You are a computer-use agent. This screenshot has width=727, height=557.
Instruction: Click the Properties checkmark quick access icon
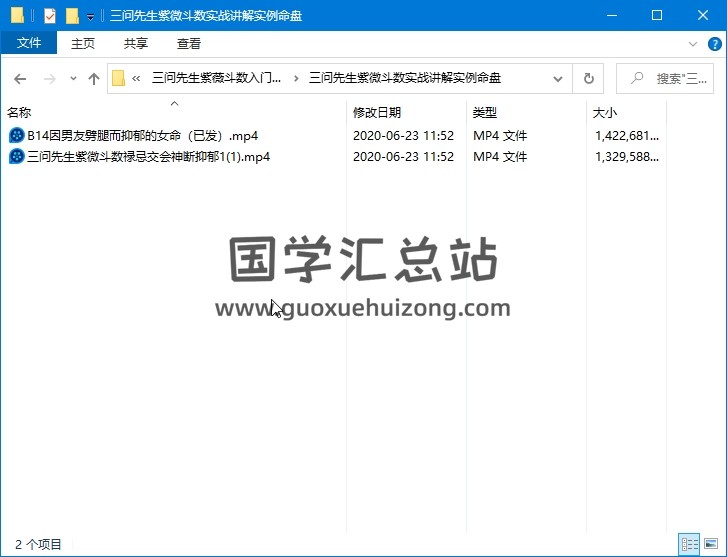[50, 16]
